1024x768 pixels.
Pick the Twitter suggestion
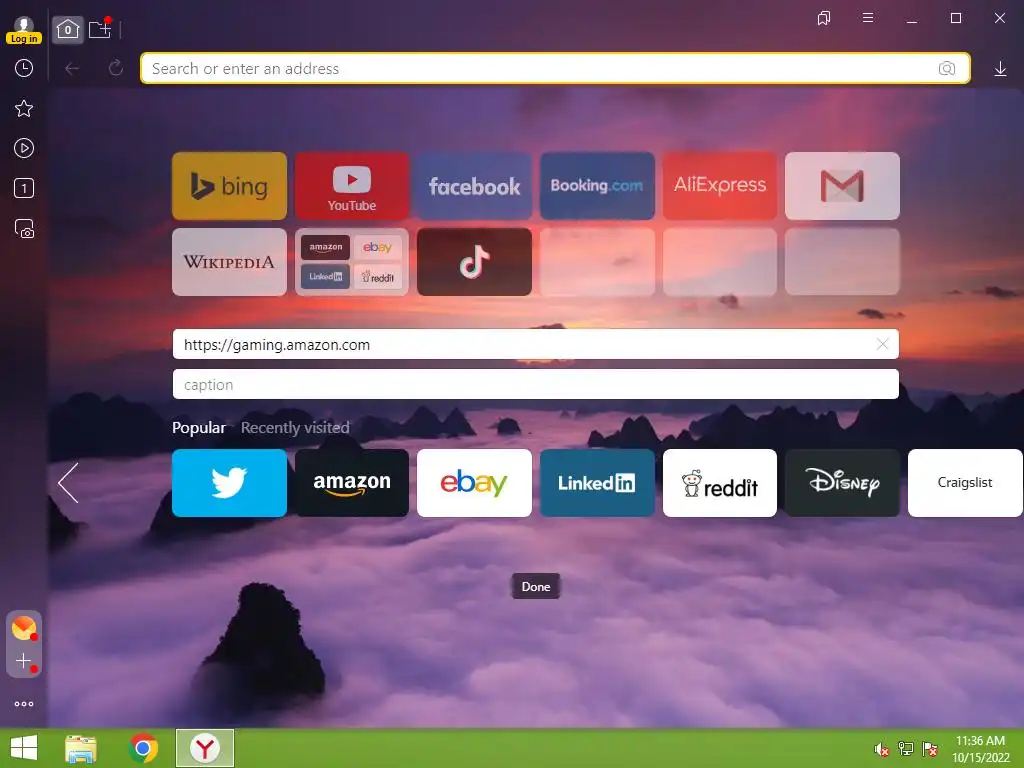pyautogui.click(x=229, y=483)
